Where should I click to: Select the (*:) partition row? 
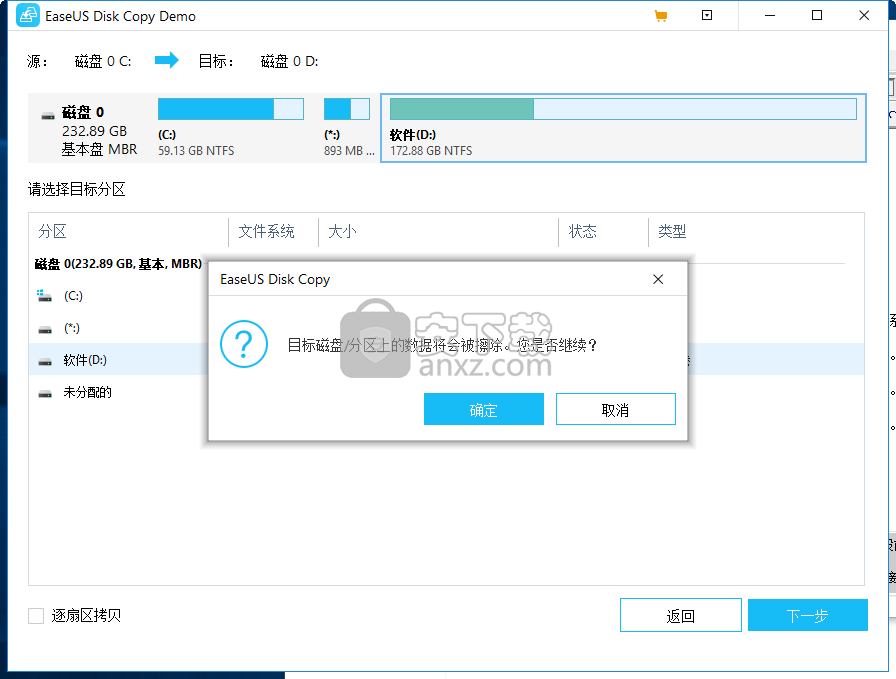tap(118, 327)
